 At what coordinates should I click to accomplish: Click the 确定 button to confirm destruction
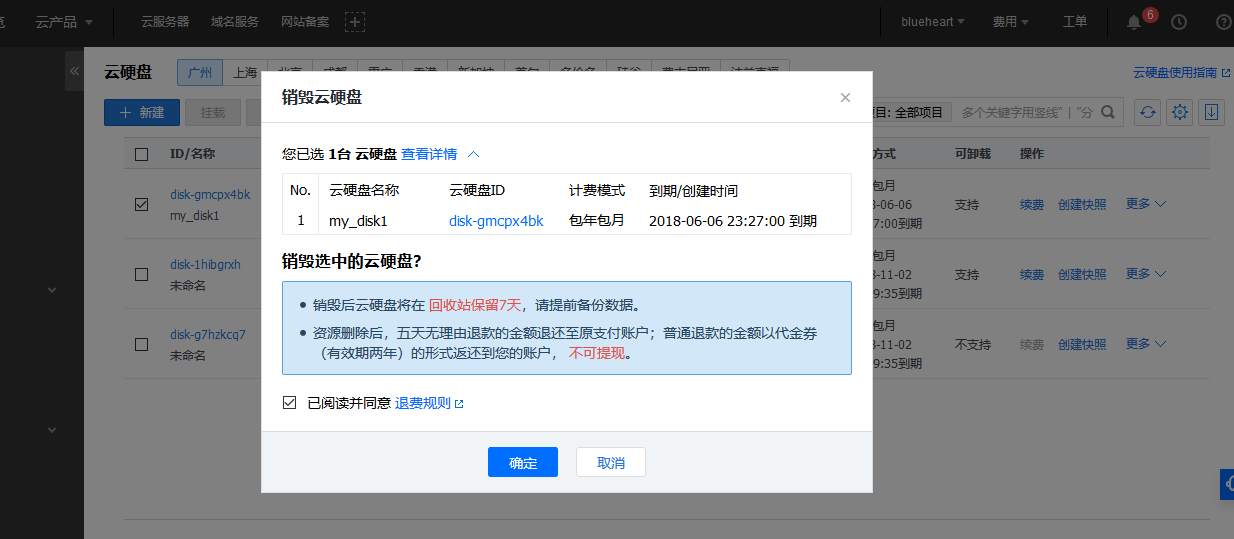pyautogui.click(x=522, y=462)
